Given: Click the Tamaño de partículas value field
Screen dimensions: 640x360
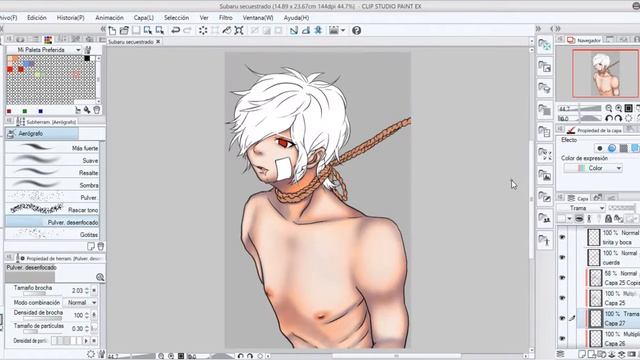Looking at the screenshot, I should (x=77, y=328).
